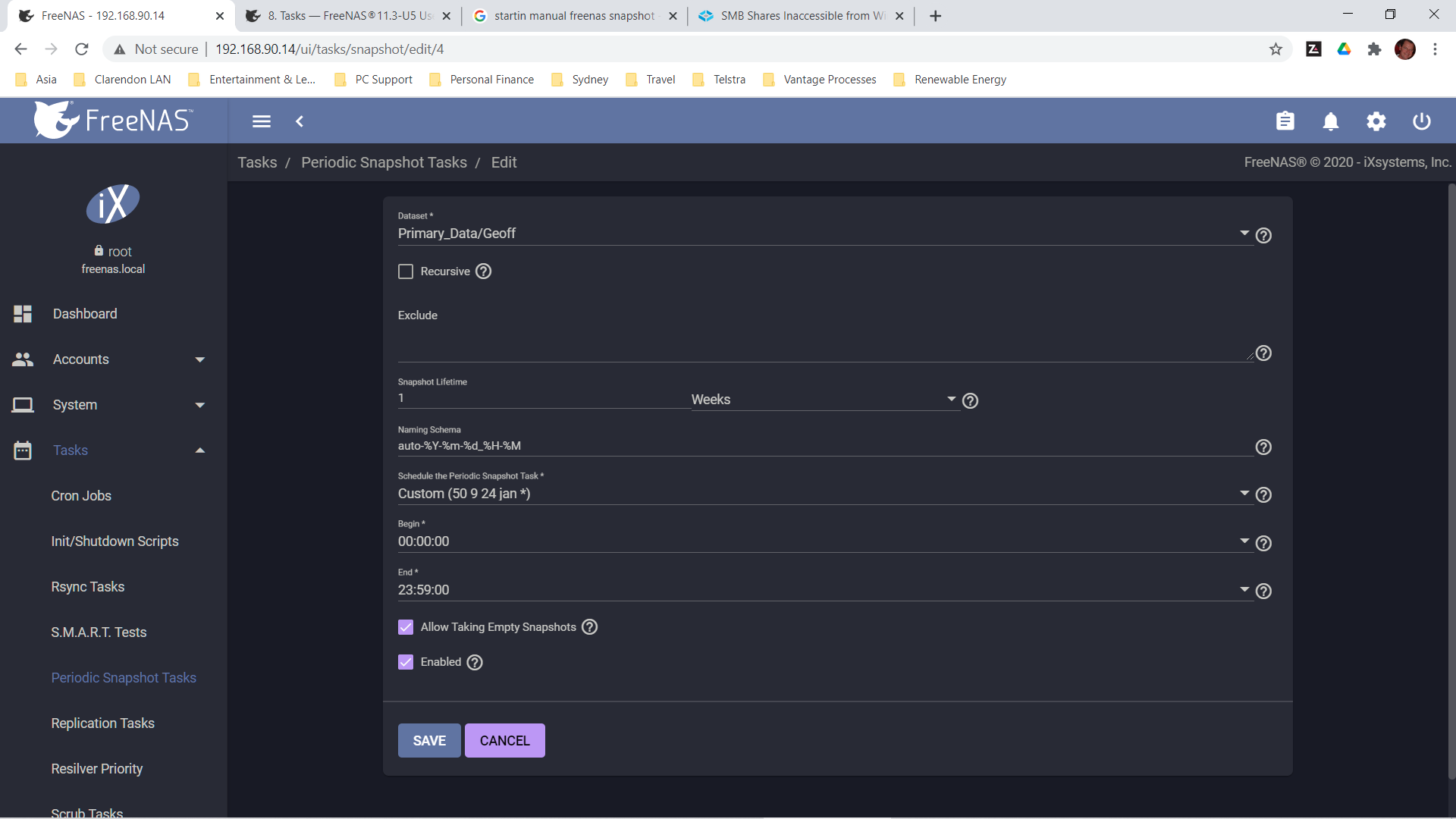
Task: Toggle the hamburger sidebar menu
Action: [262, 121]
